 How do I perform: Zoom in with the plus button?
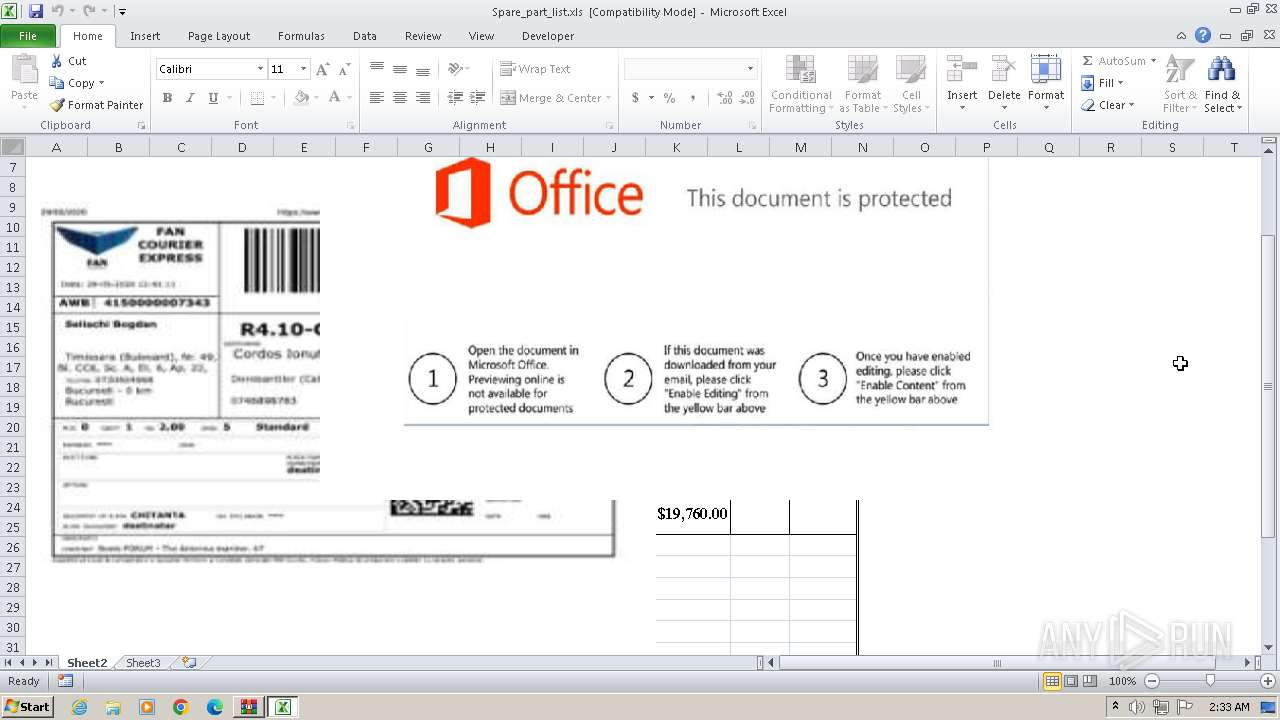[x=1267, y=681]
